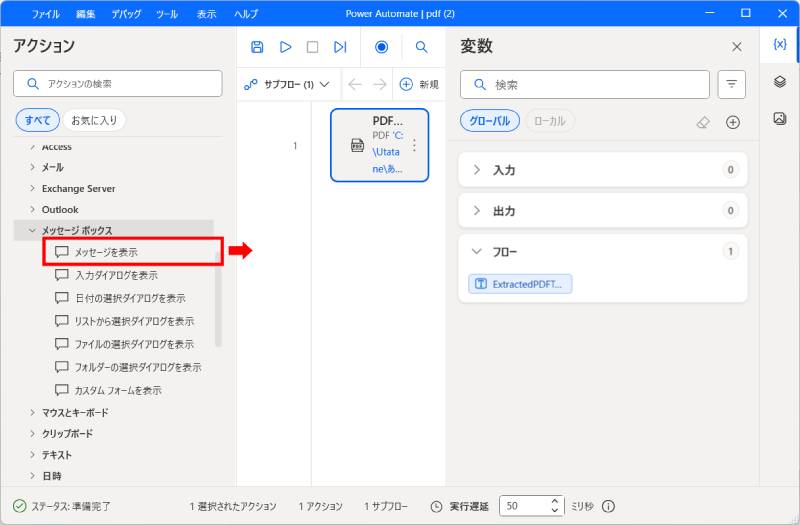
Task: Start the recorder icon
Action: [381, 47]
